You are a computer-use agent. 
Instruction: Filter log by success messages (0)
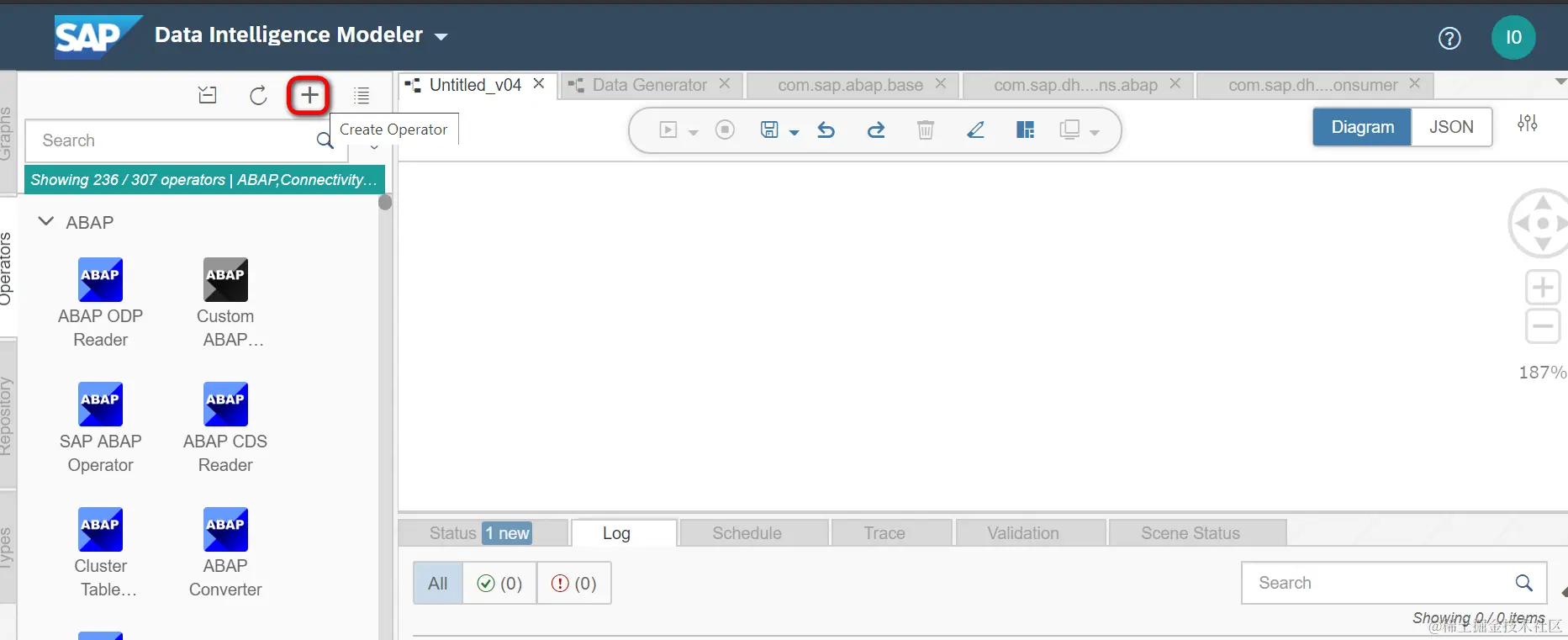pos(499,584)
